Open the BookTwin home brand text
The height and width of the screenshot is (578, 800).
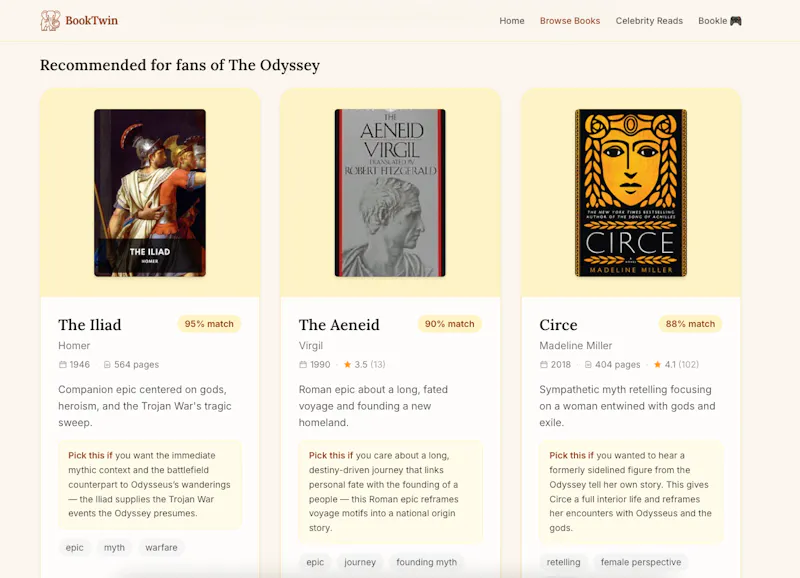pyautogui.click(x=91, y=20)
